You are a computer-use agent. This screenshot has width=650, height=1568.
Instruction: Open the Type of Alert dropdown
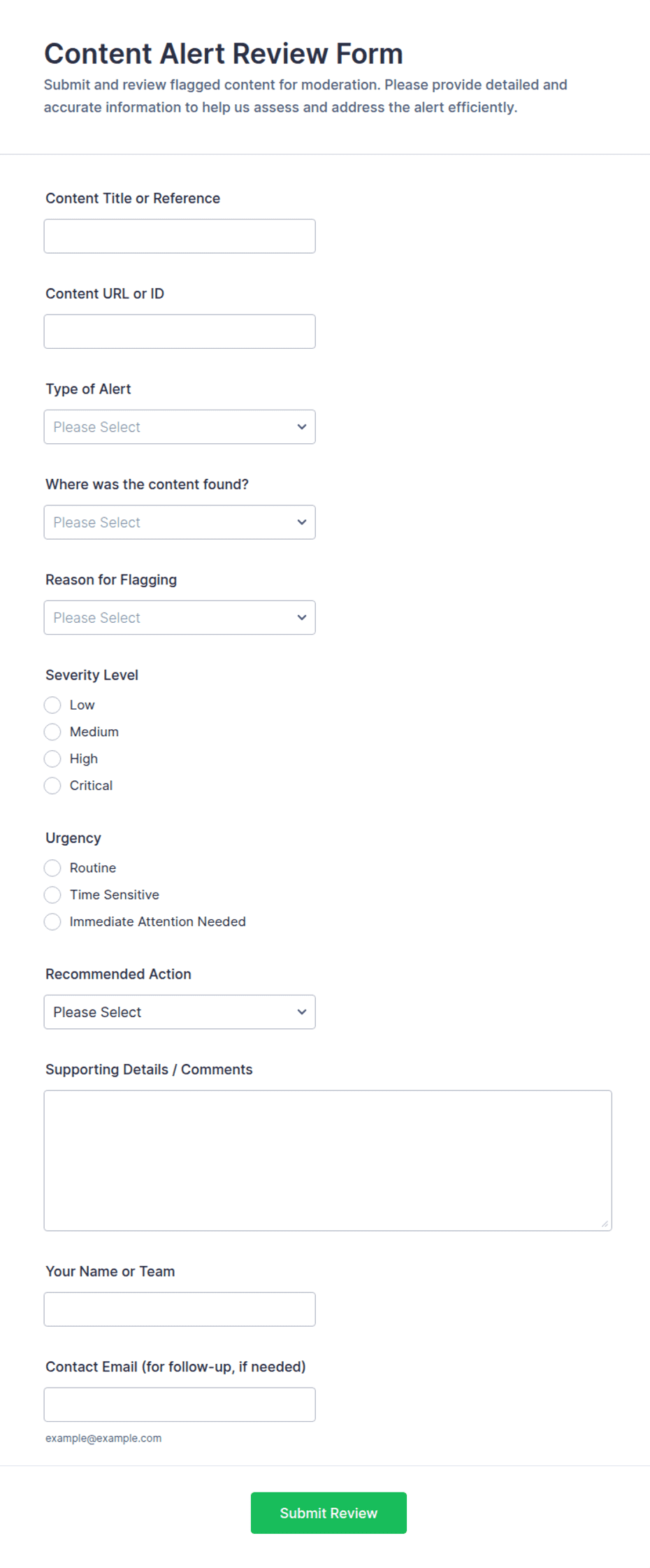tap(180, 427)
